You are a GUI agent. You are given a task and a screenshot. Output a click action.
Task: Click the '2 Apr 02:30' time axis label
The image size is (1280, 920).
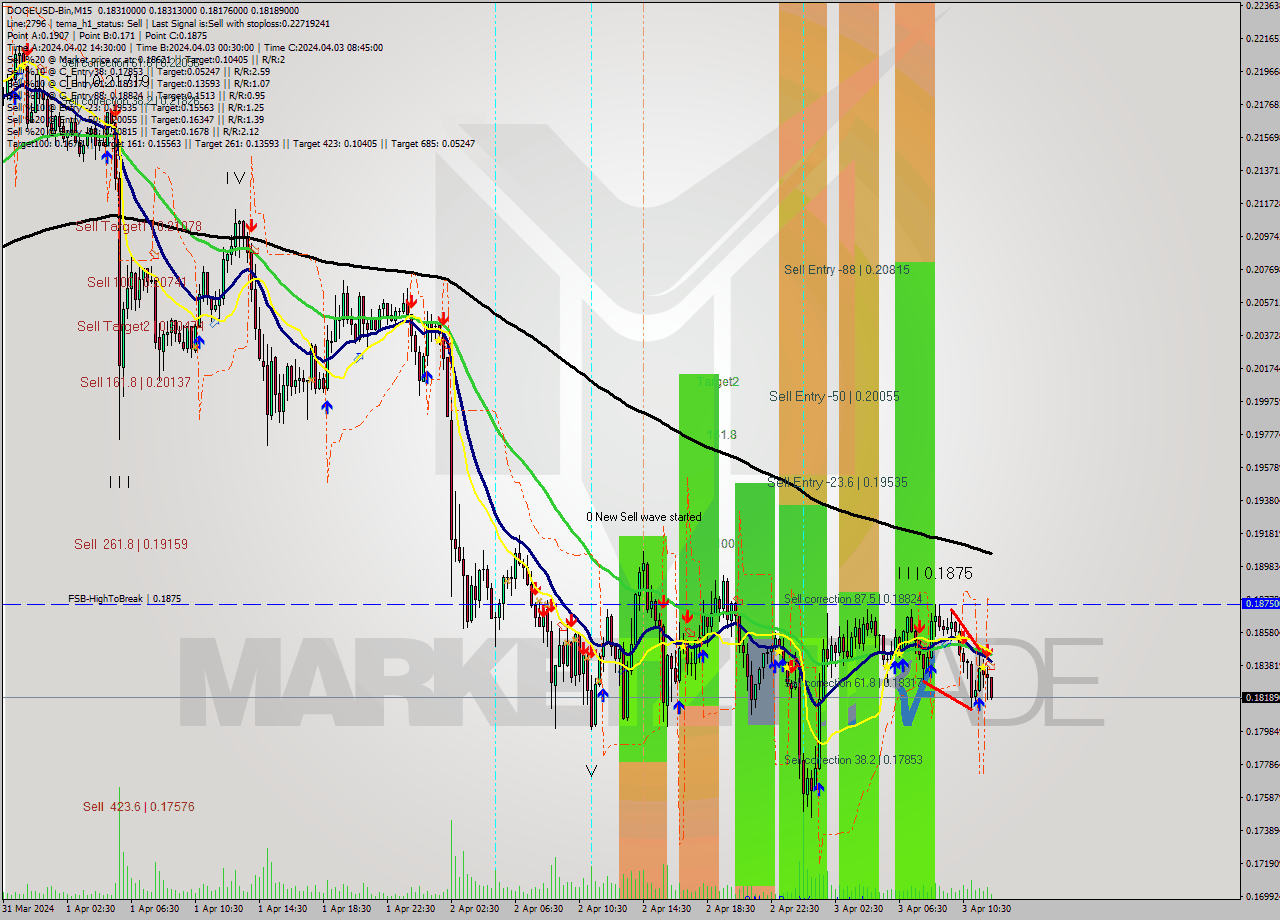[x=474, y=909]
